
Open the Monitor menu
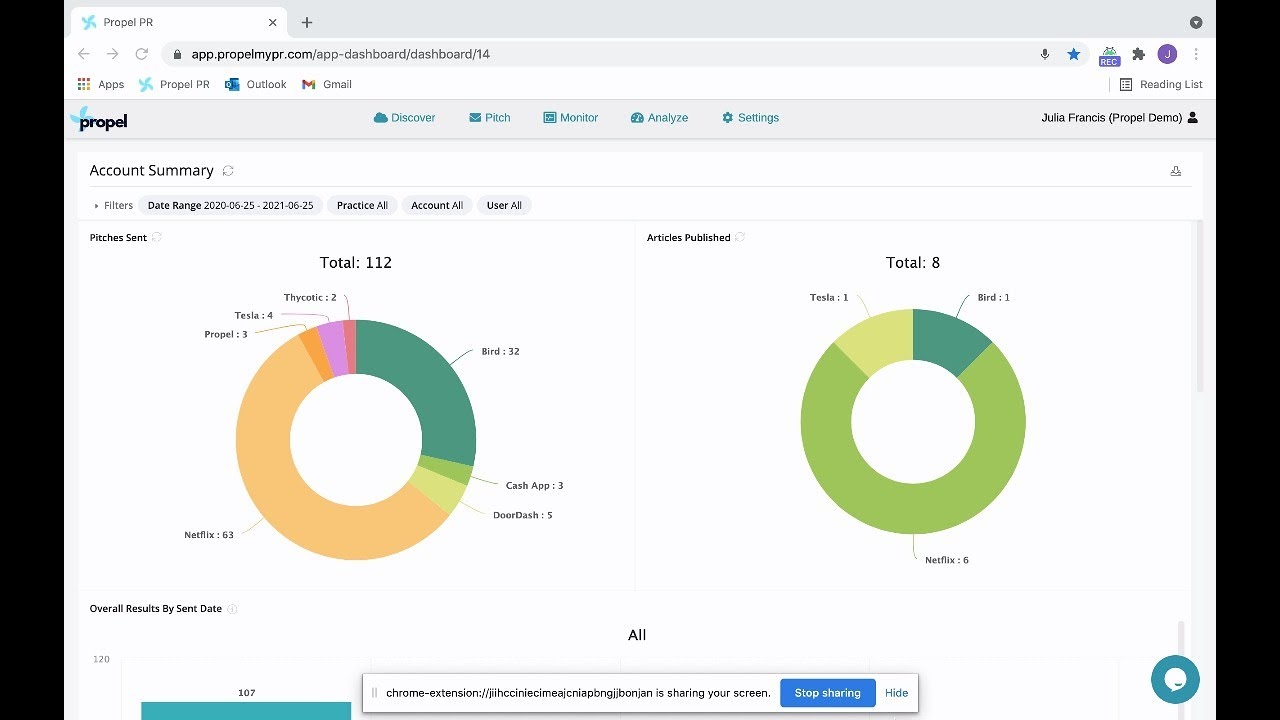tap(570, 118)
